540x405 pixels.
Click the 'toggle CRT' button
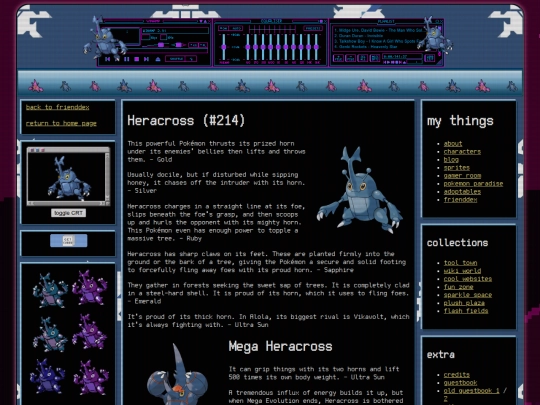(x=69, y=213)
